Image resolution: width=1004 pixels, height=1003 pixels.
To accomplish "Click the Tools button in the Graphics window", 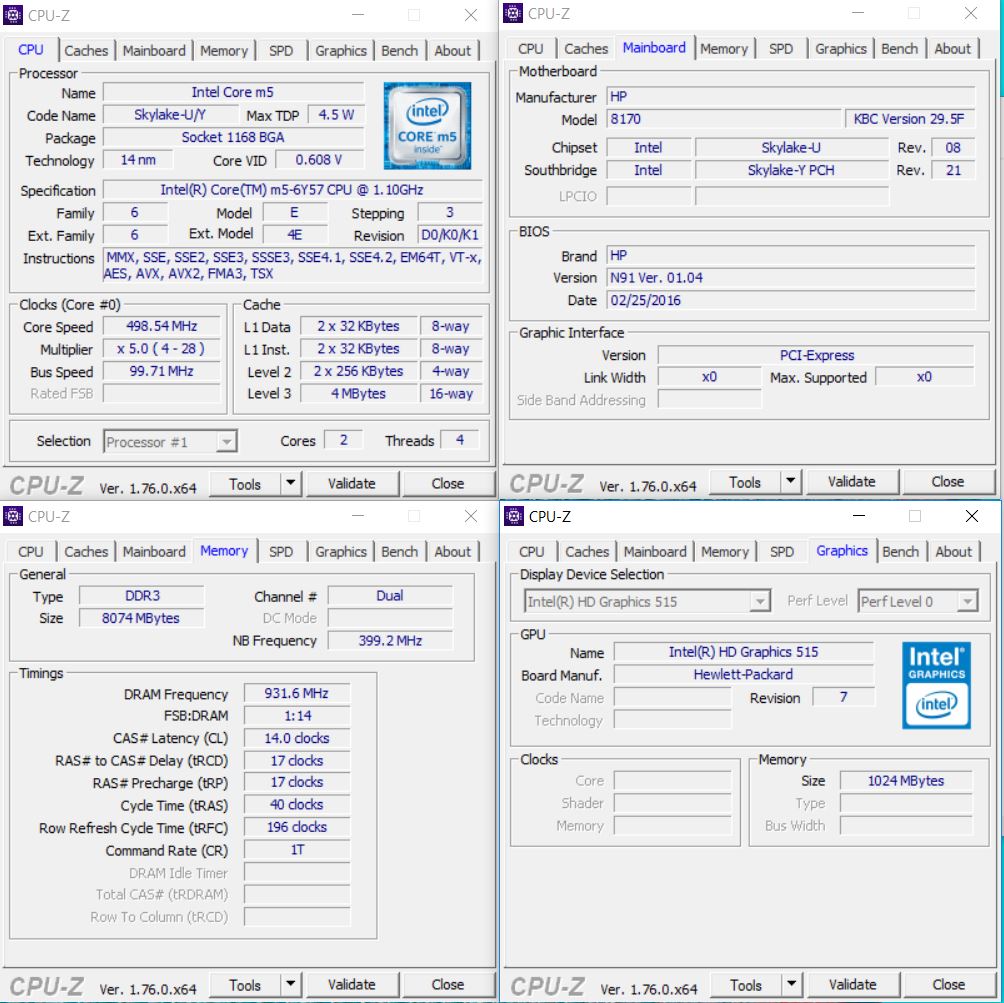I will point(745,985).
